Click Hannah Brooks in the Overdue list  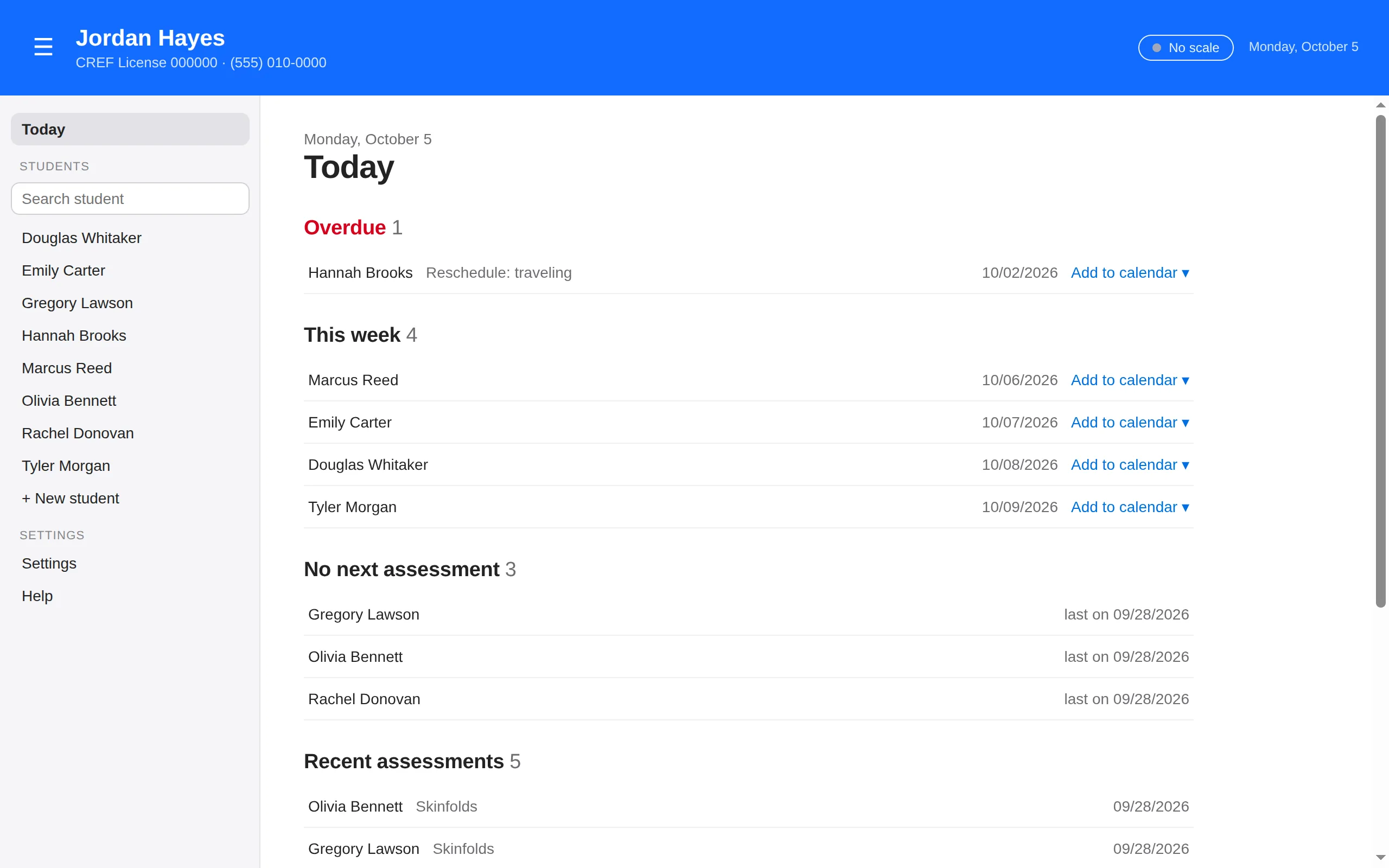360,273
